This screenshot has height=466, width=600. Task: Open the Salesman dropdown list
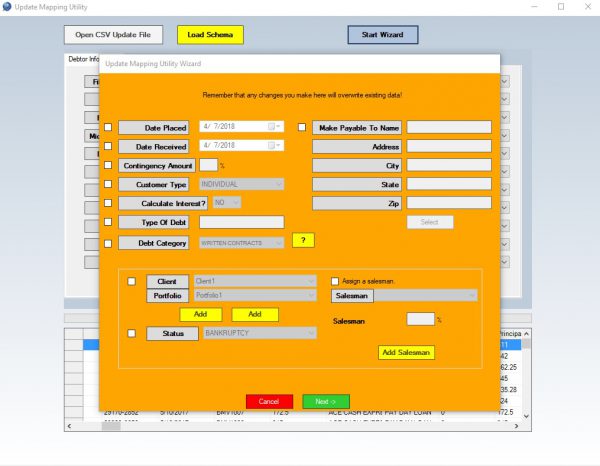pos(426,295)
